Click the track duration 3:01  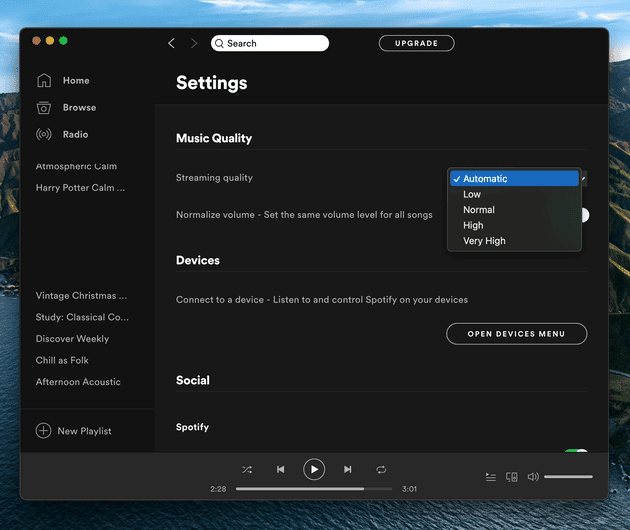tap(409, 489)
